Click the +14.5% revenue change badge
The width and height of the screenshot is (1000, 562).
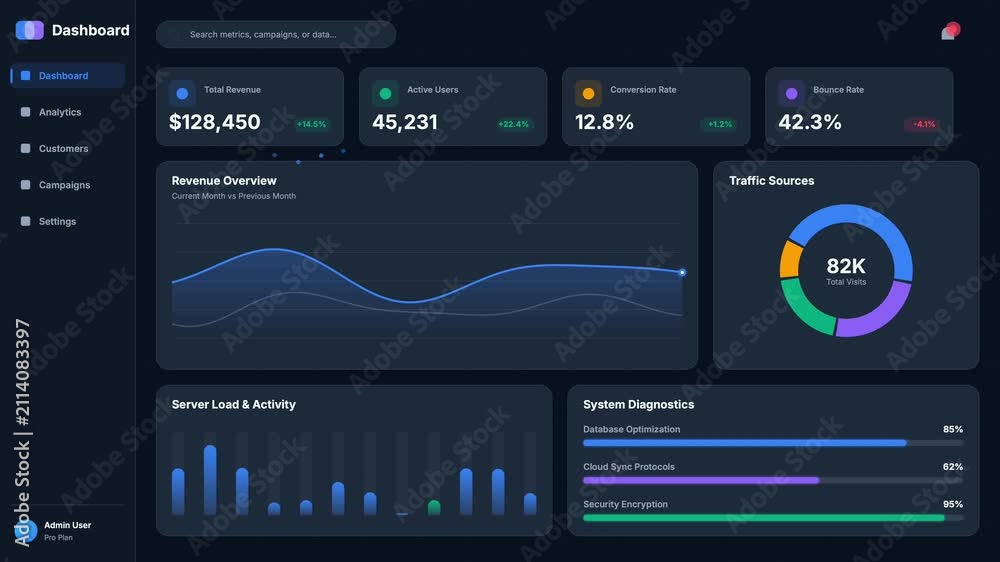311,124
